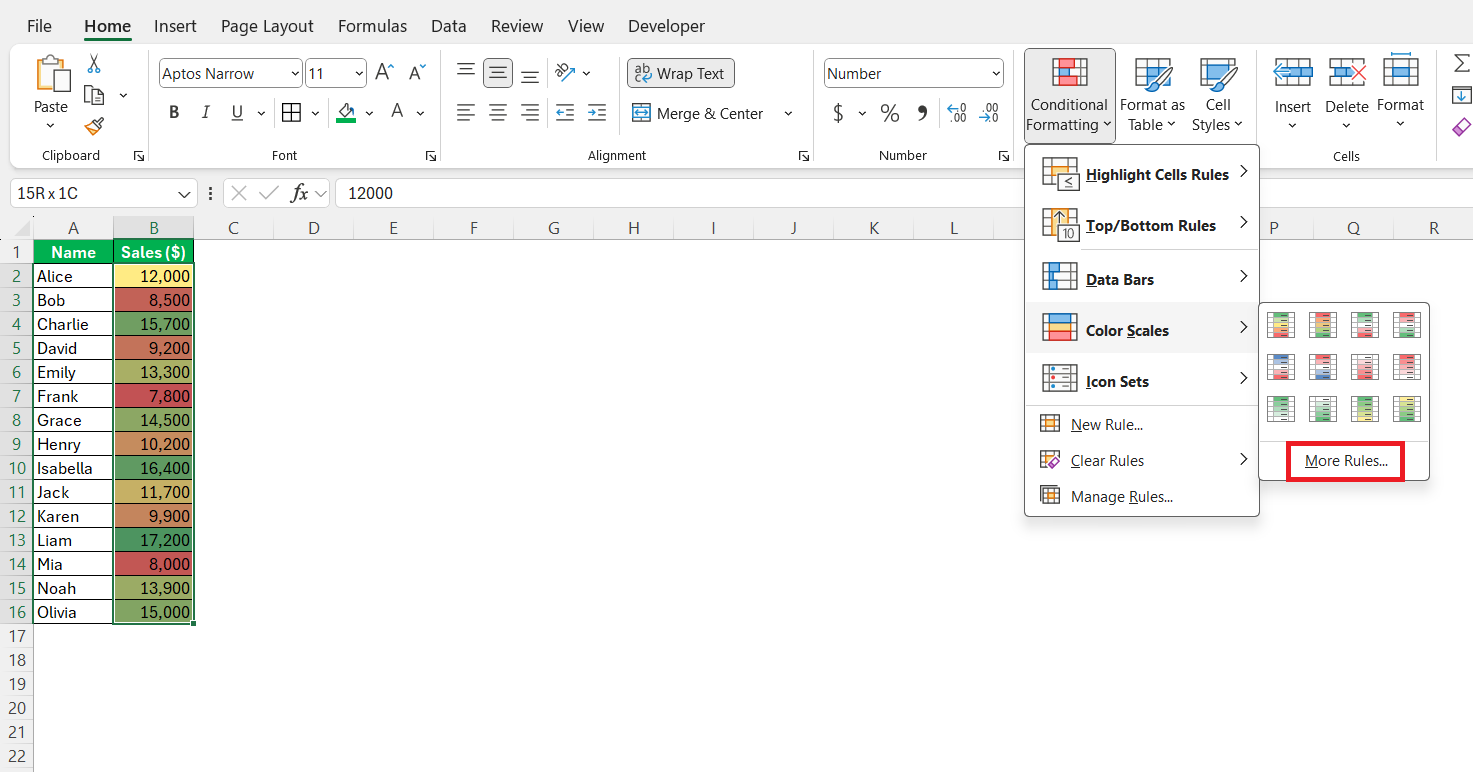Toggle Italic formatting
Viewport: 1473px width, 772px height.
[205, 113]
